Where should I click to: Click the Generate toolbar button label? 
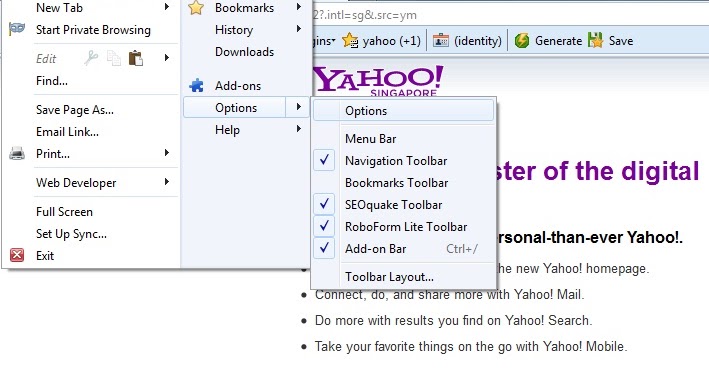(558, 41)
